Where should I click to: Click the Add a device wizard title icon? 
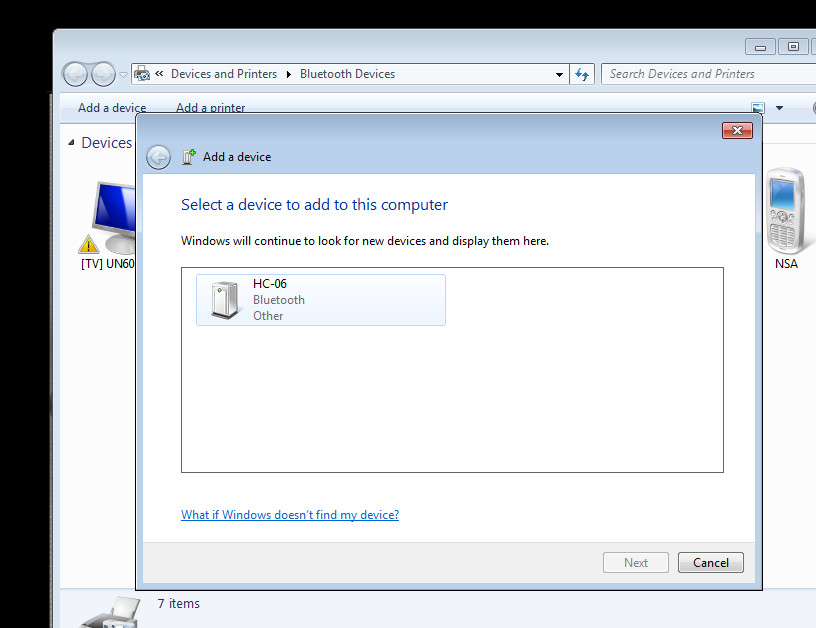pyautogui.click(x=189, y=157)
